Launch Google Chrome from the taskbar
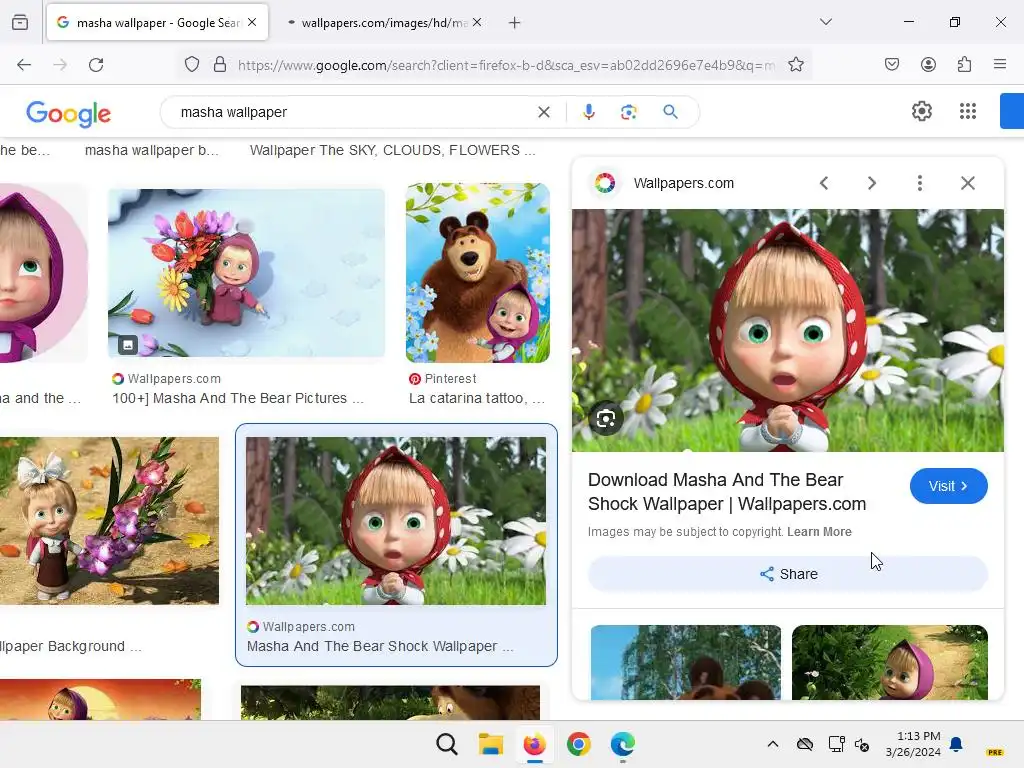 coord(579,744)
